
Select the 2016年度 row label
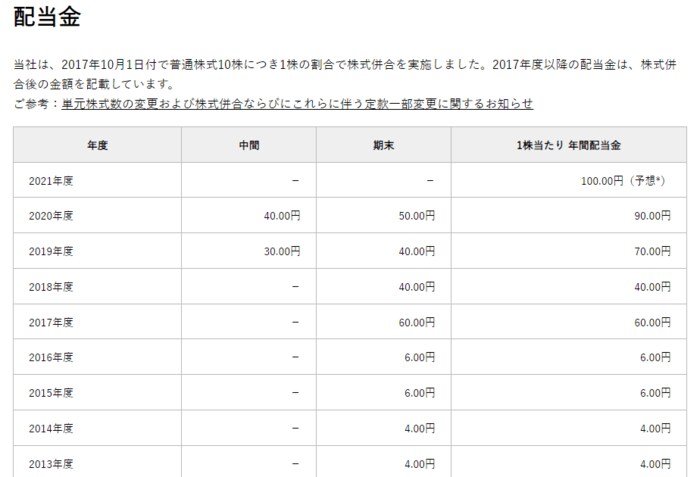click(x=53, y=357)
